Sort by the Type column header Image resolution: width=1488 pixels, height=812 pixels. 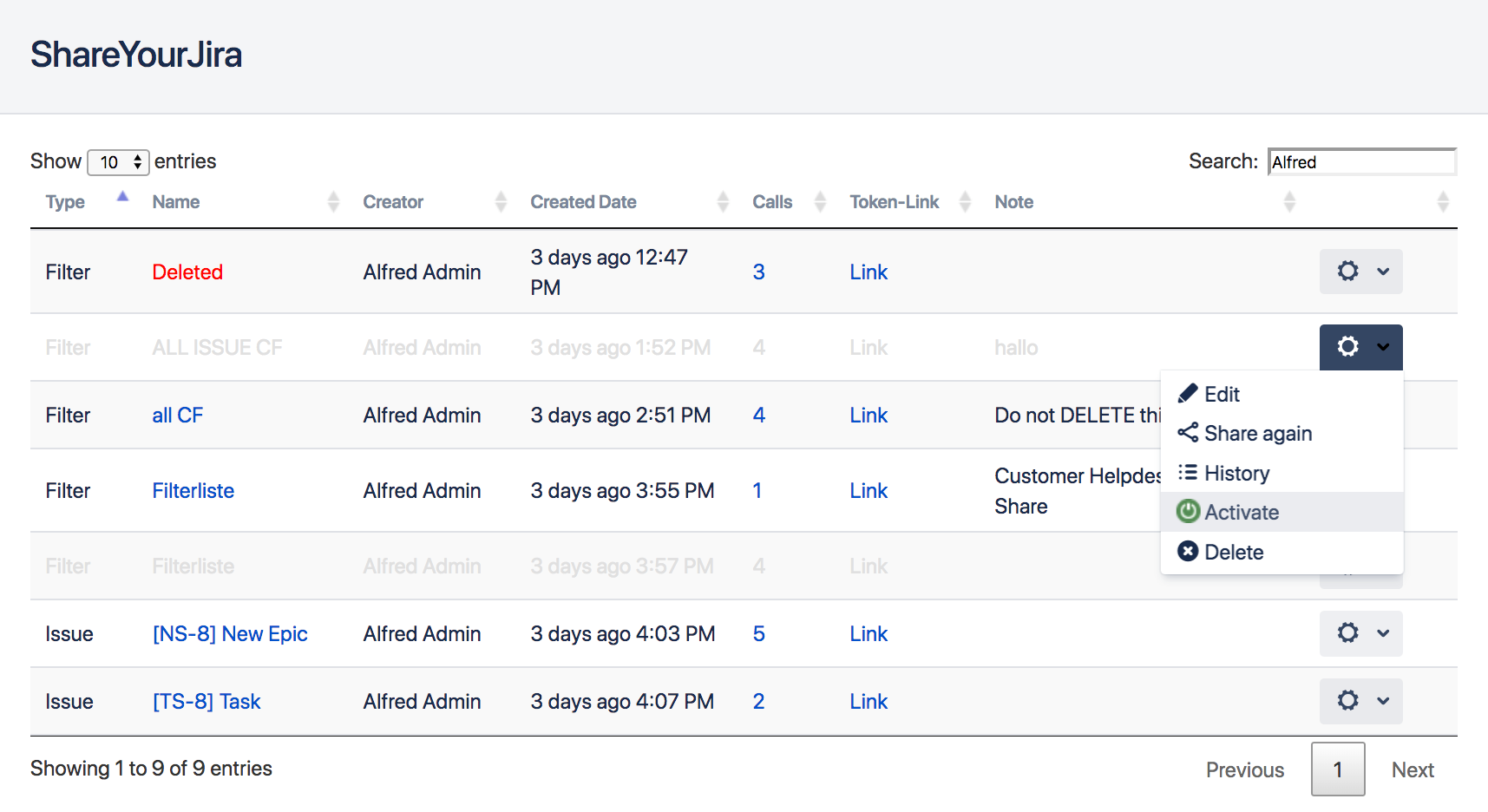[x=66, y=202]
